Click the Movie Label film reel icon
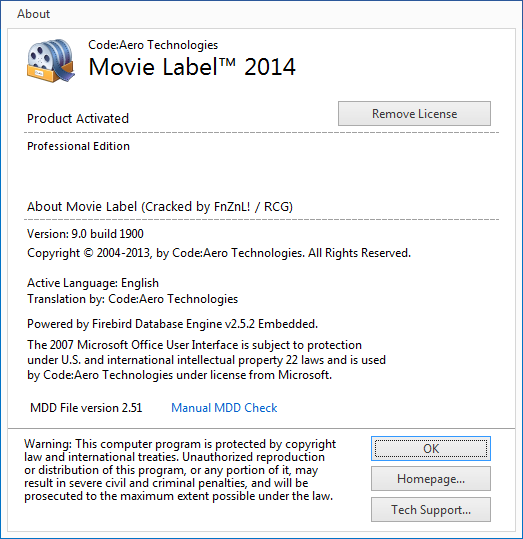 pyautogui.click(x=51, y=60)
